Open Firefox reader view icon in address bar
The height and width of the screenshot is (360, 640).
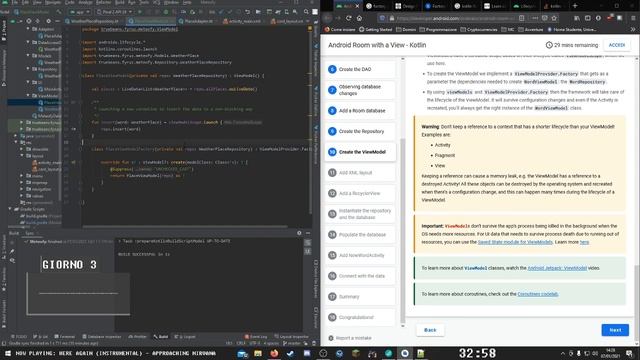(522, 18)
